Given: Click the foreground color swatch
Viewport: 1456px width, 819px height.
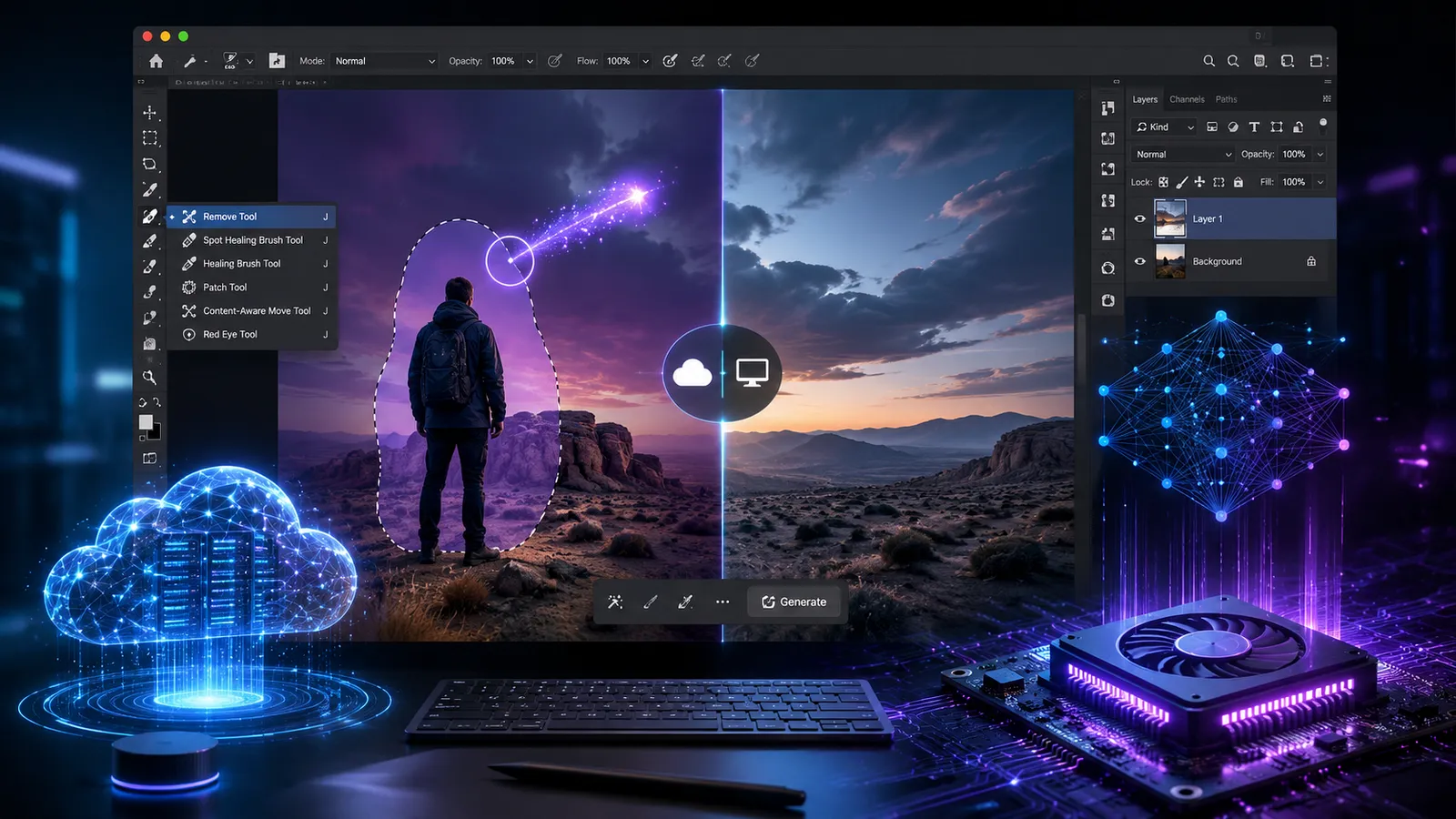Looking at the screenshot, I should tap(146, 422).
